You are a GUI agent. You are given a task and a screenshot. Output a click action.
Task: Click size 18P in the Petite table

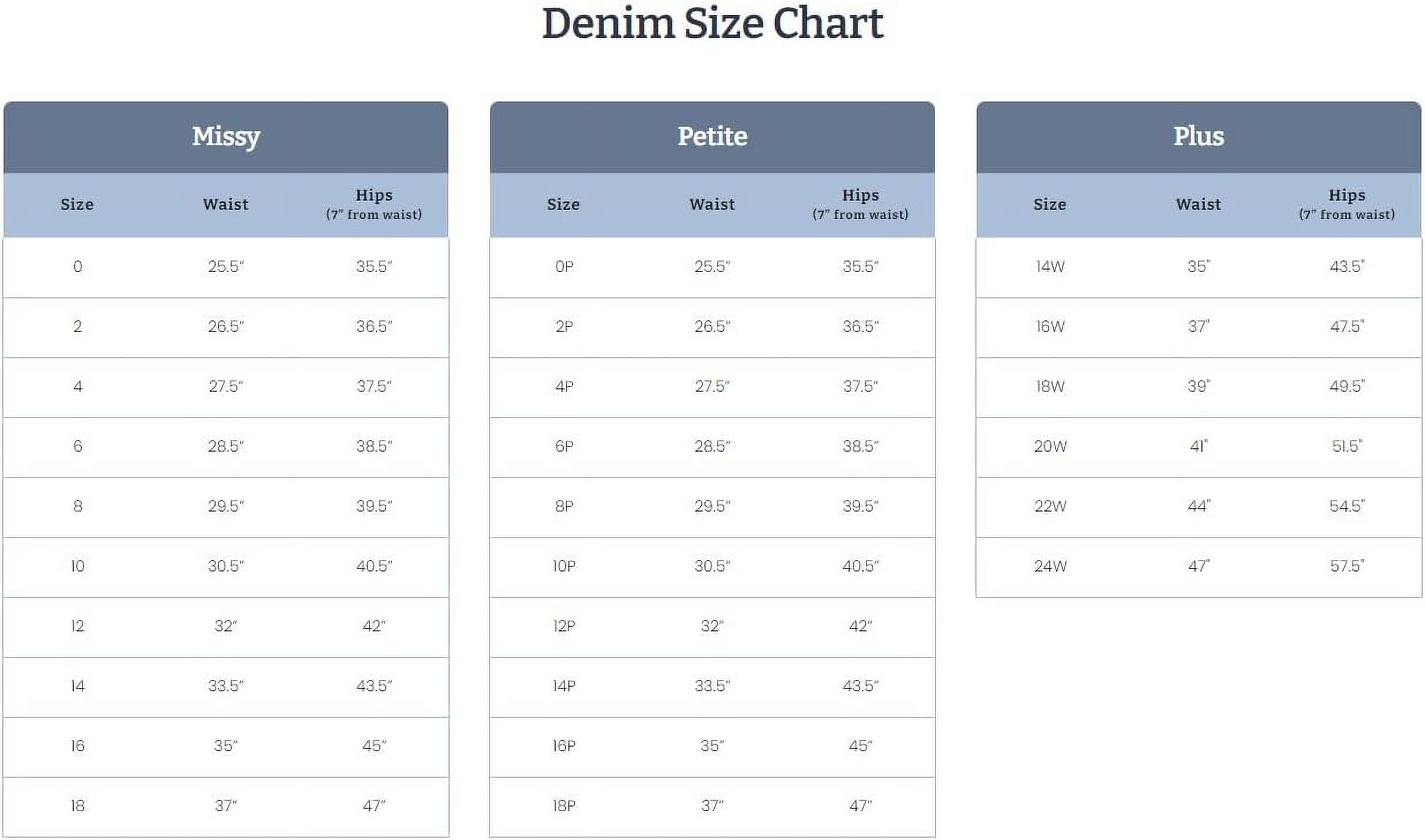tap(564, 806)
